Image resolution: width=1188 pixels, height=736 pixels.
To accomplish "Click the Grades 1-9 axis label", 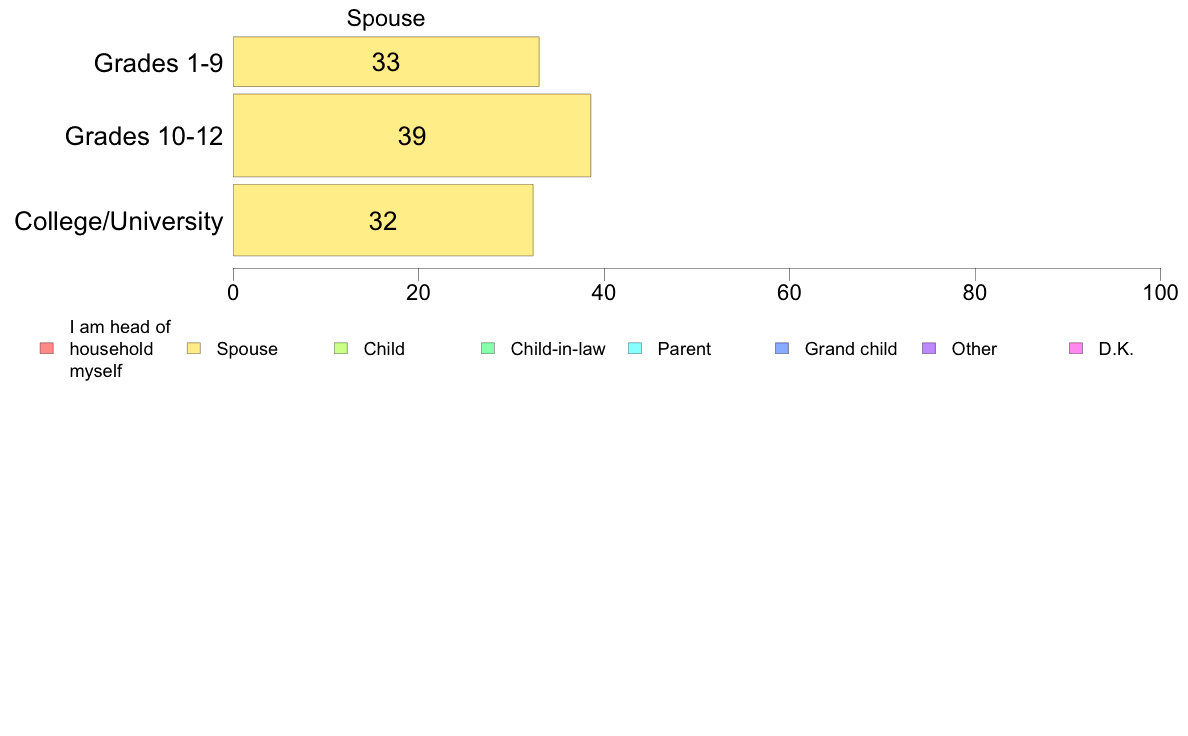I will point(158,63).
